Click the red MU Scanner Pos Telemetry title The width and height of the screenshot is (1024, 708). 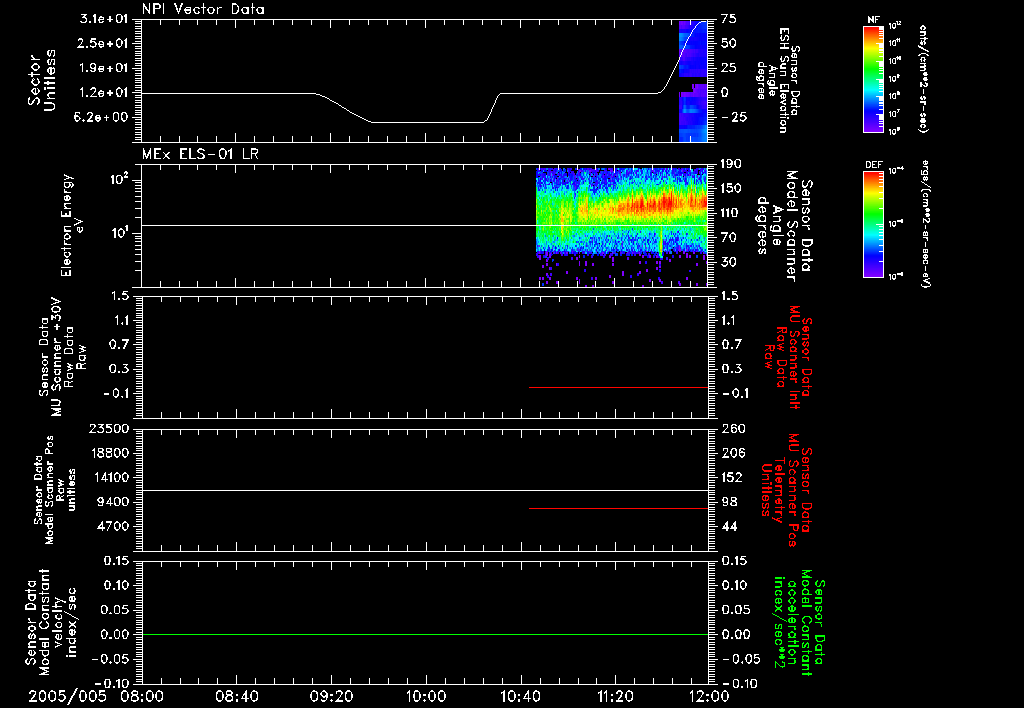click(x=786, y=490)
